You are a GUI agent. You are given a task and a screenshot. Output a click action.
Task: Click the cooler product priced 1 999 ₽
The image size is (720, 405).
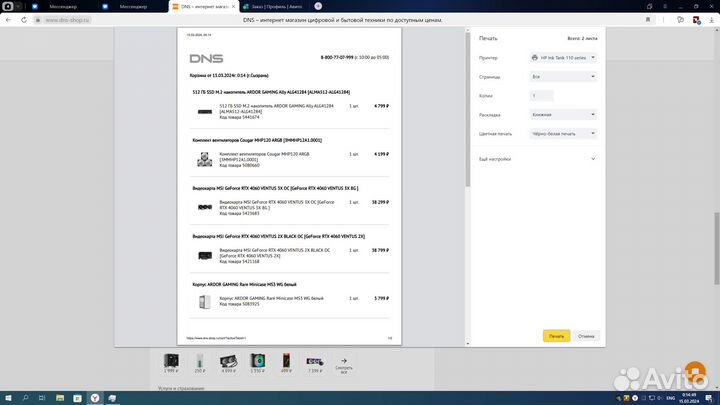171,361
